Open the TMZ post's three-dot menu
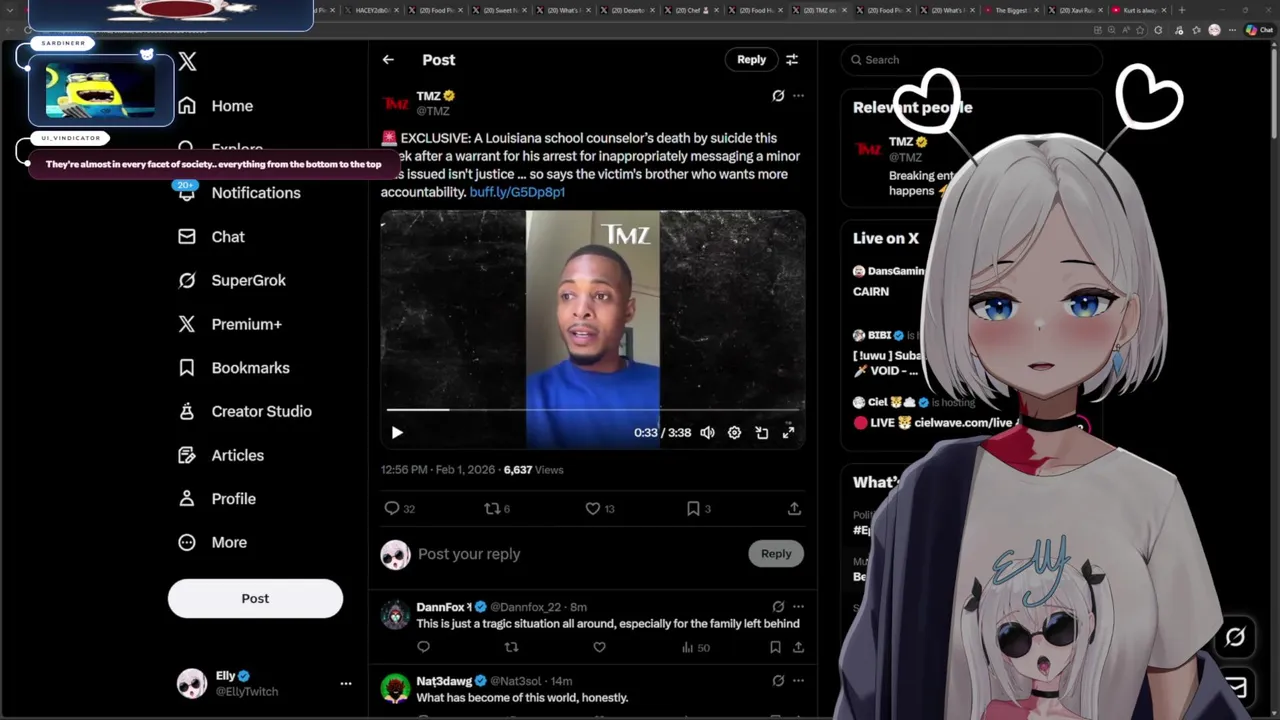 [x=798, y=96]
